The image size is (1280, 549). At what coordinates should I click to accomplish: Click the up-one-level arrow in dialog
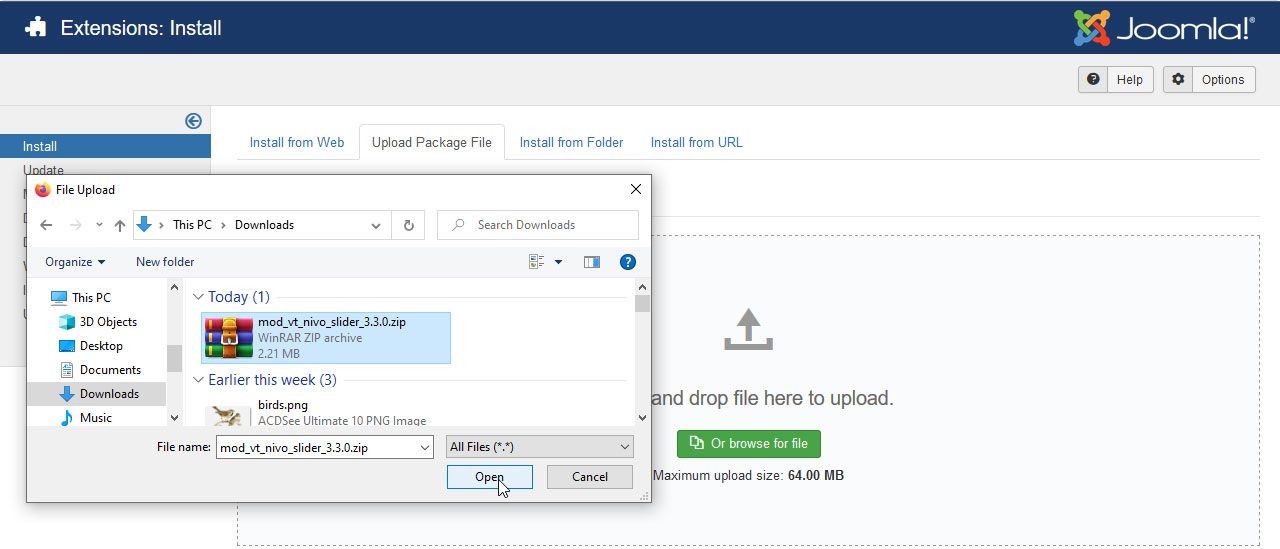tap(120, 225)
